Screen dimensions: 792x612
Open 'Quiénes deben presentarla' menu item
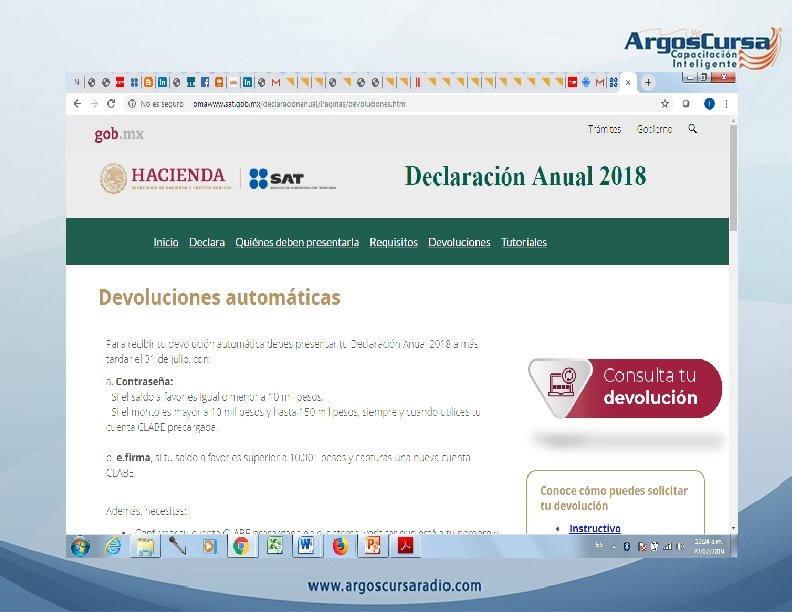(297, 242)
